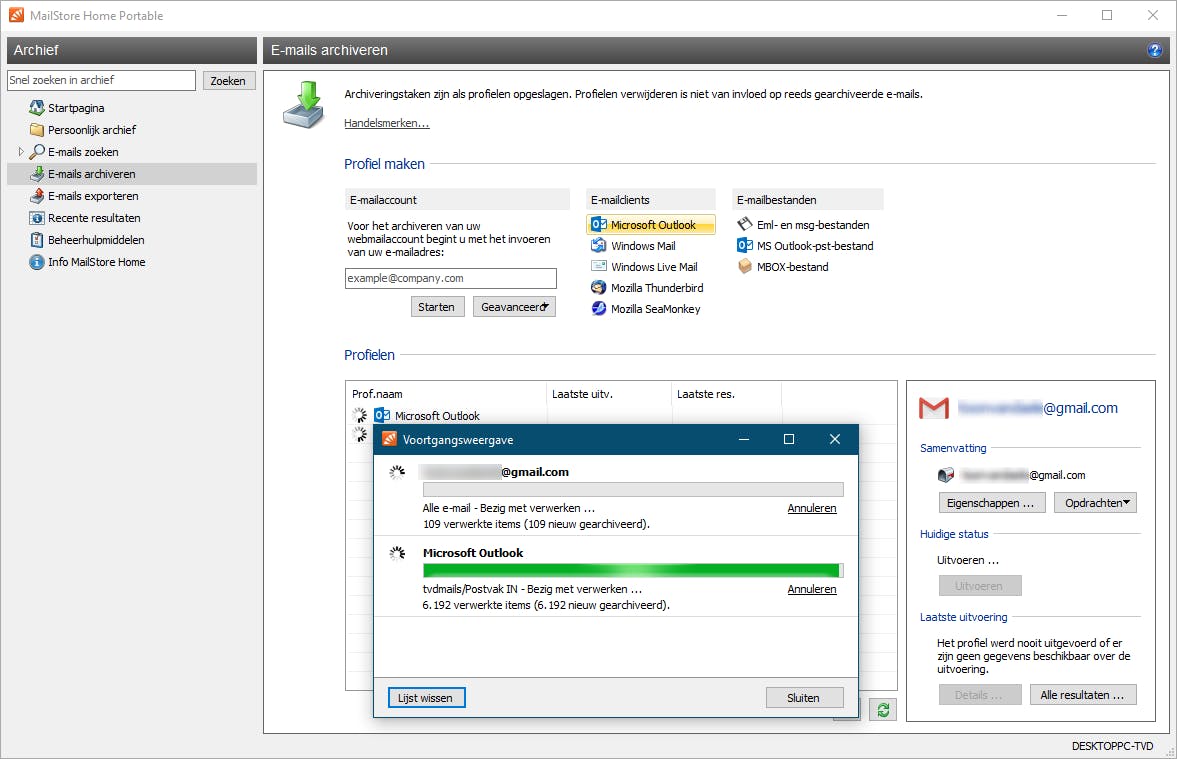The height and width of the screenshot is (759, 1177).
Task: Click the Mozilla SeaMonkey icon
Action: pos(598,309)
